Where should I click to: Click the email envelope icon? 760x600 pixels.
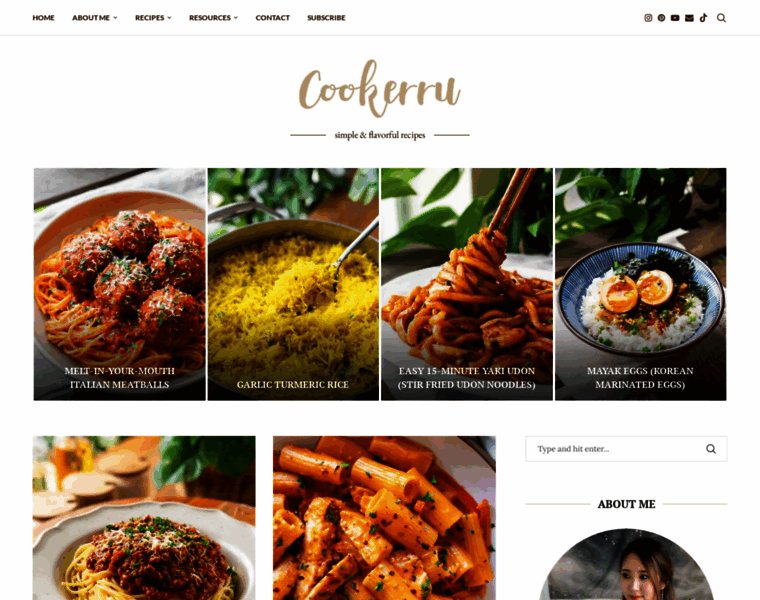click(x=689, y=18)
